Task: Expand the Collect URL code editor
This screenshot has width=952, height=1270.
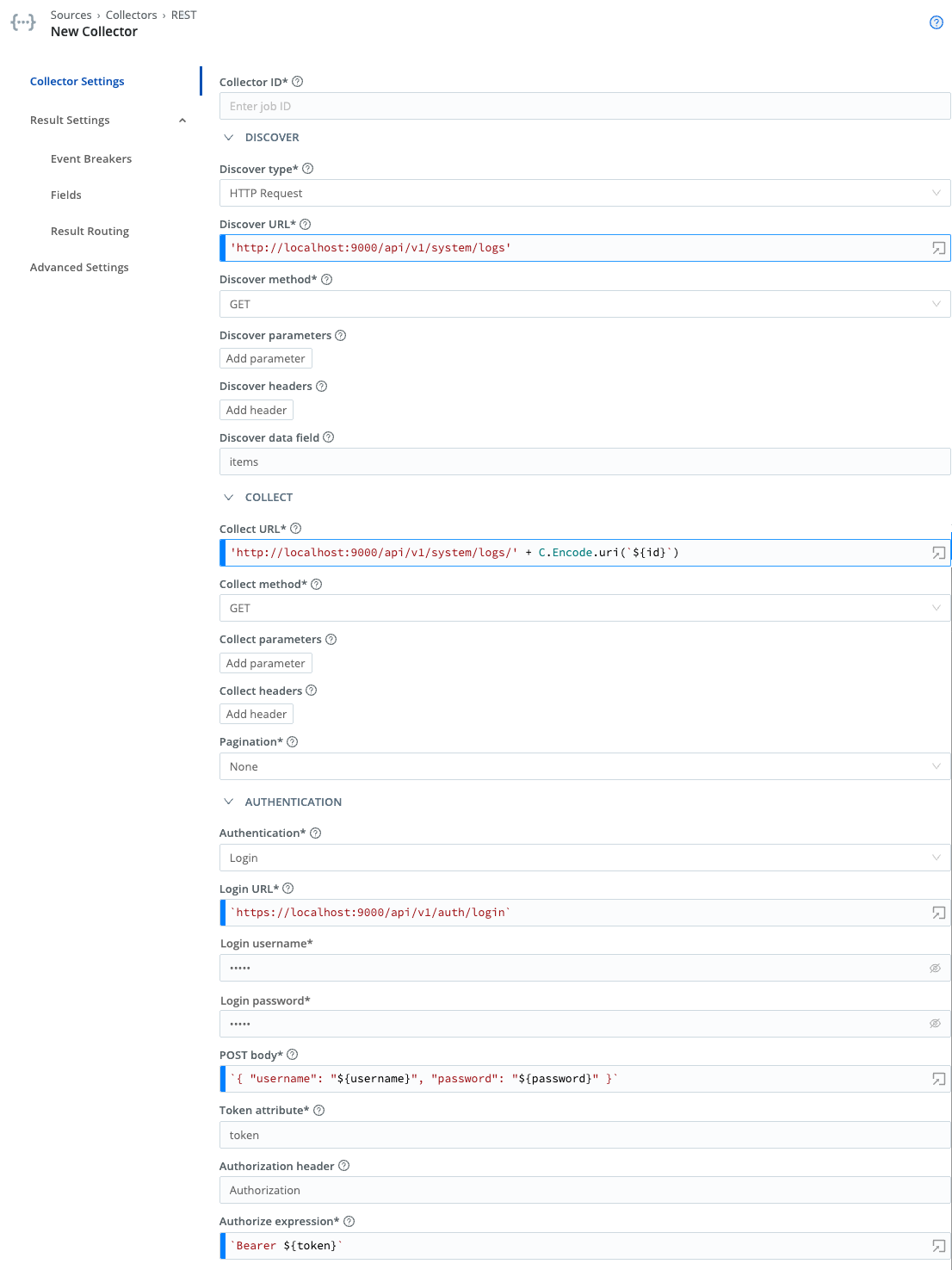Action: pos(937,553)
